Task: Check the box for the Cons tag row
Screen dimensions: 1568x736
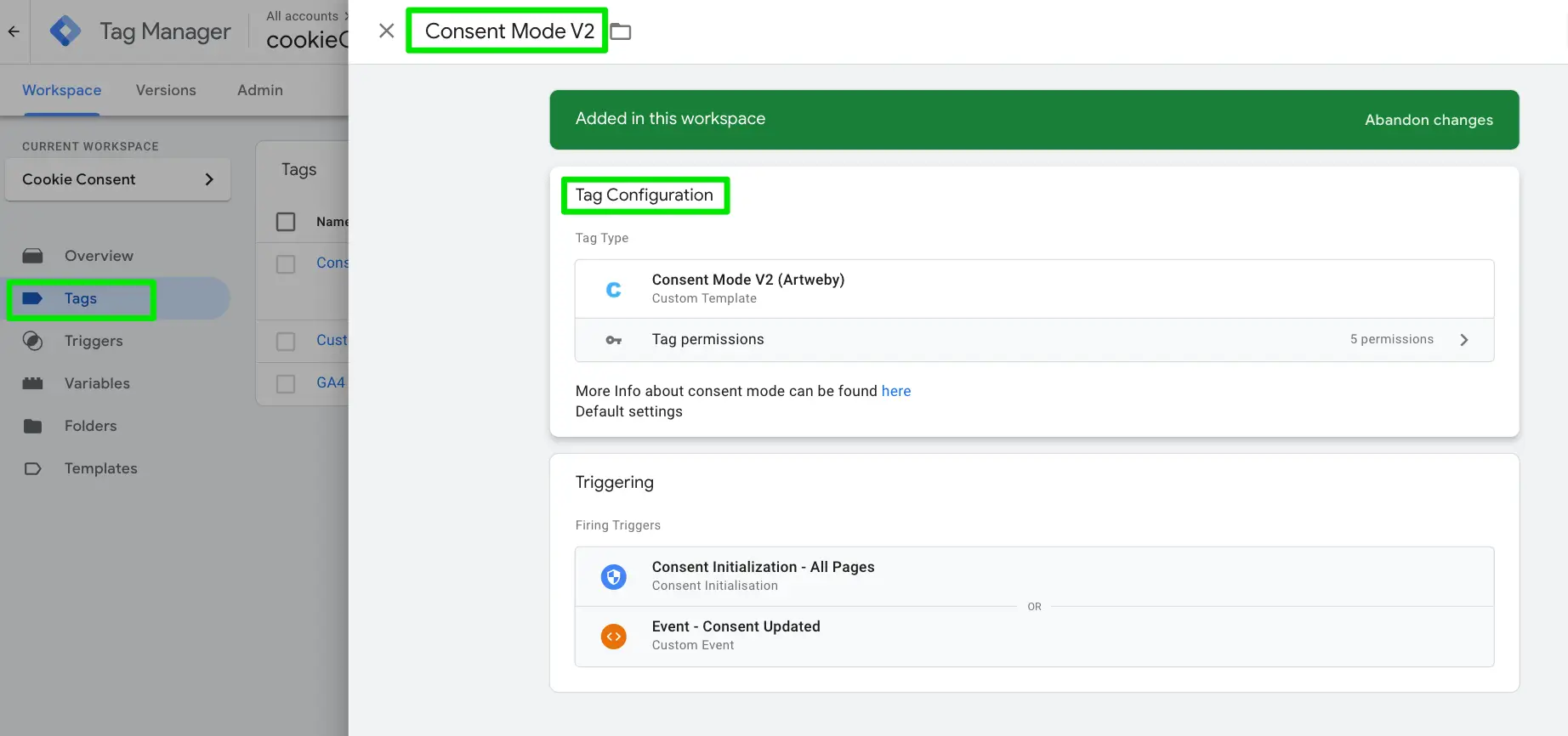Action: 286,264
